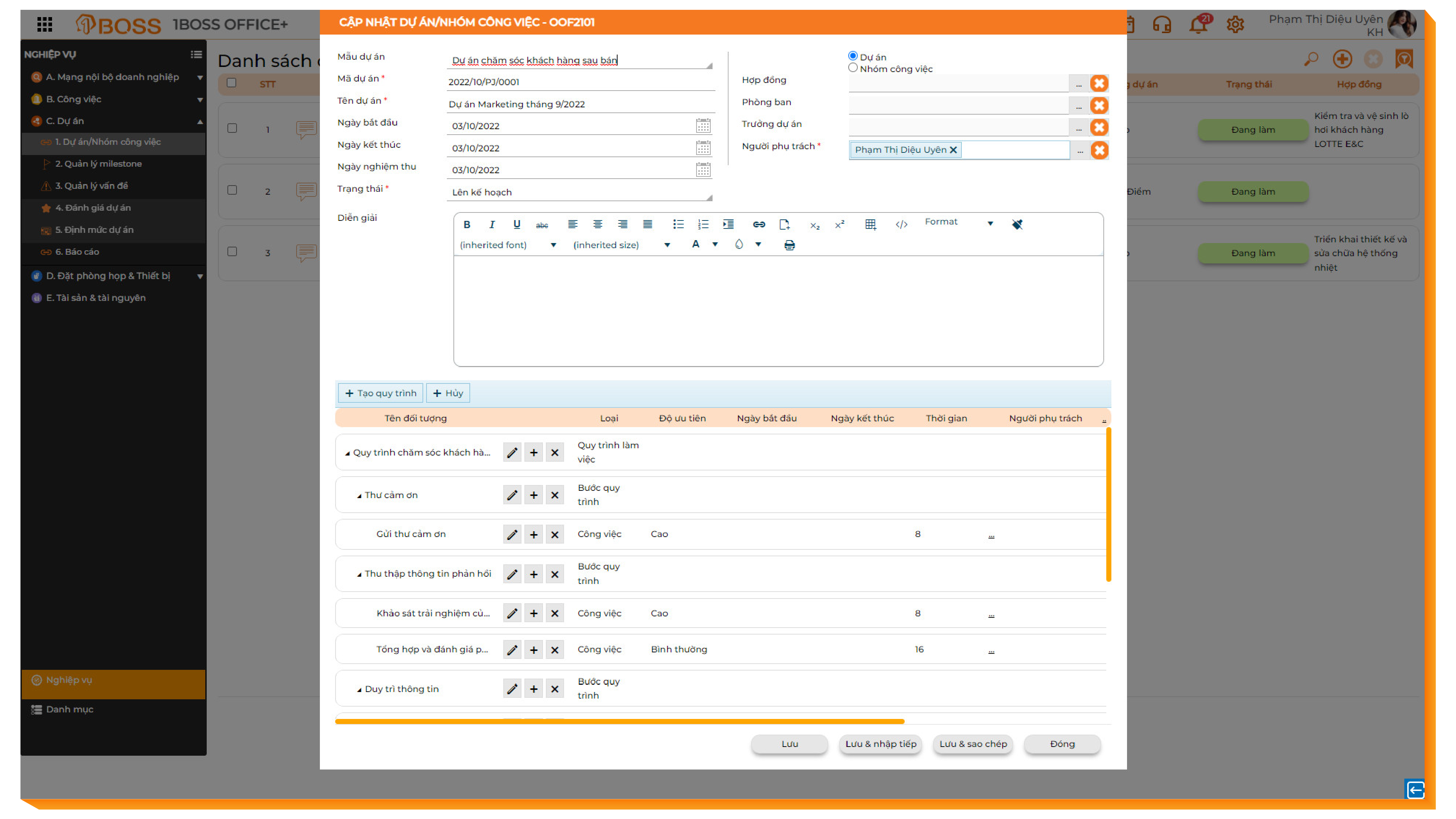Clear the Hợp đồng field
This screenshot has height=819, width=1456.
tap(1099, 84)
